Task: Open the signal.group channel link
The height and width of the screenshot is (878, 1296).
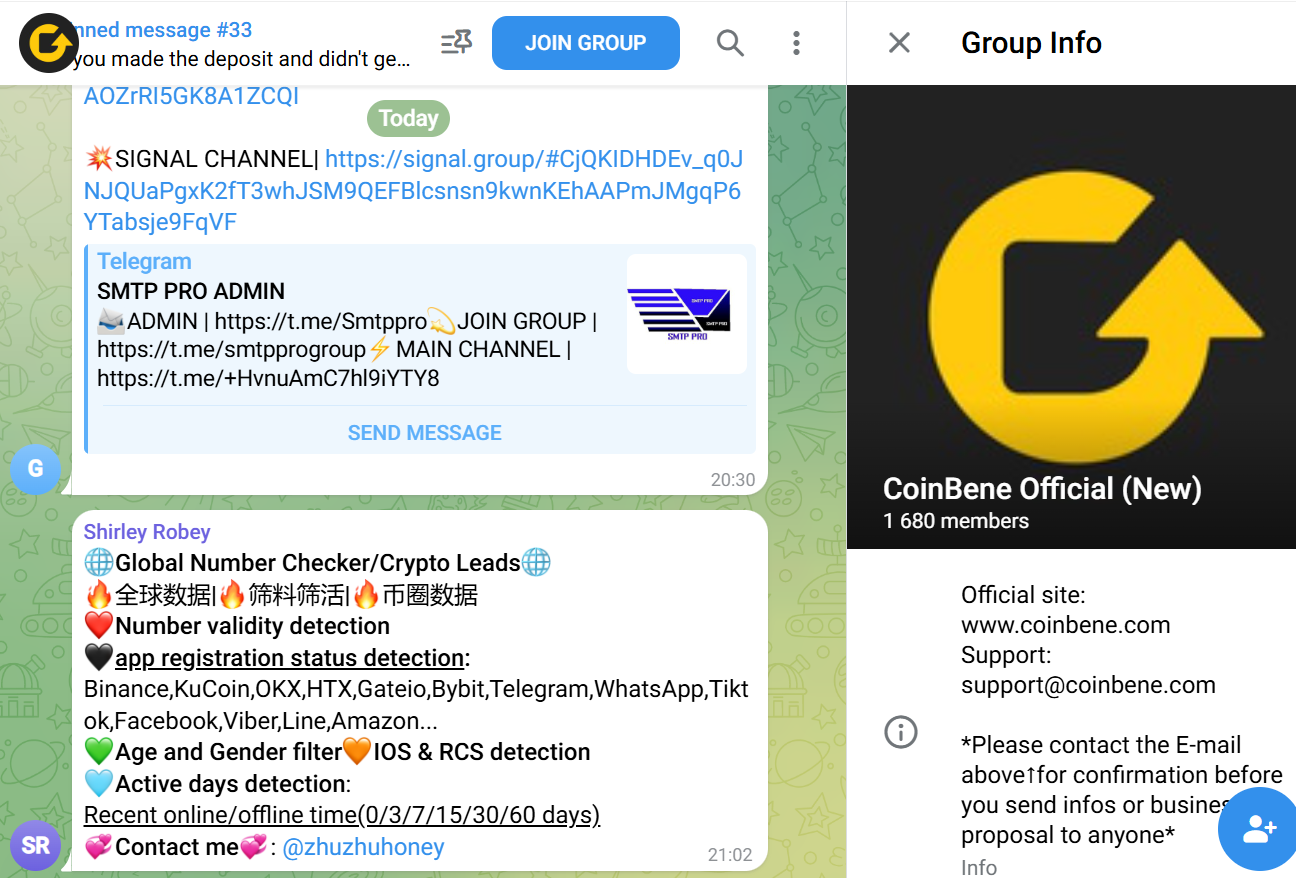Action: point(413,190)
